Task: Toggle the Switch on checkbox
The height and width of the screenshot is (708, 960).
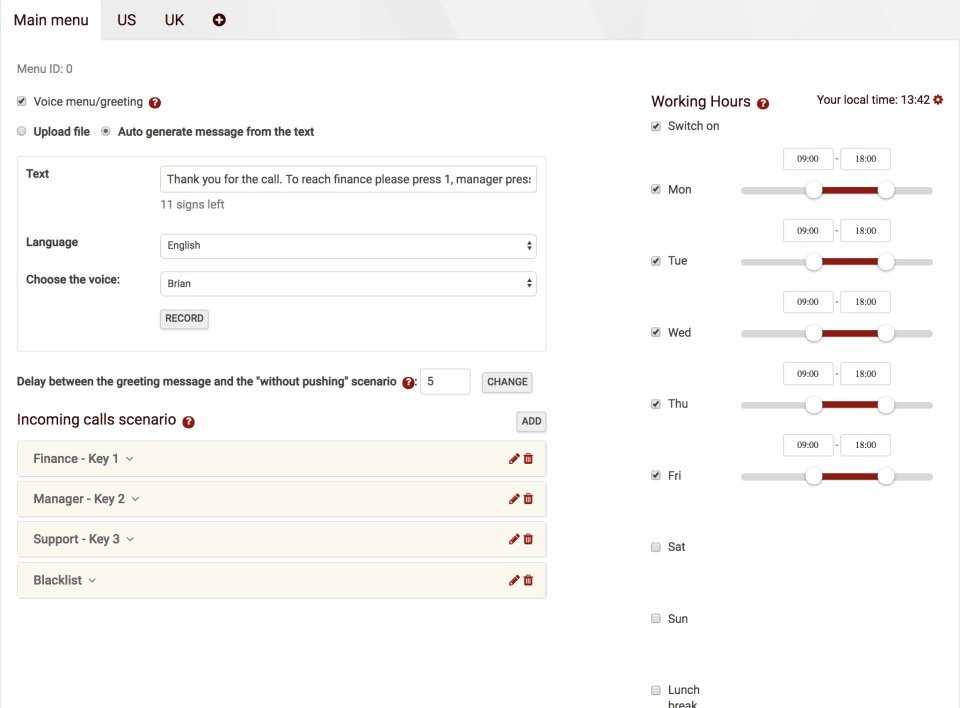Action: [x=656, y=126]
